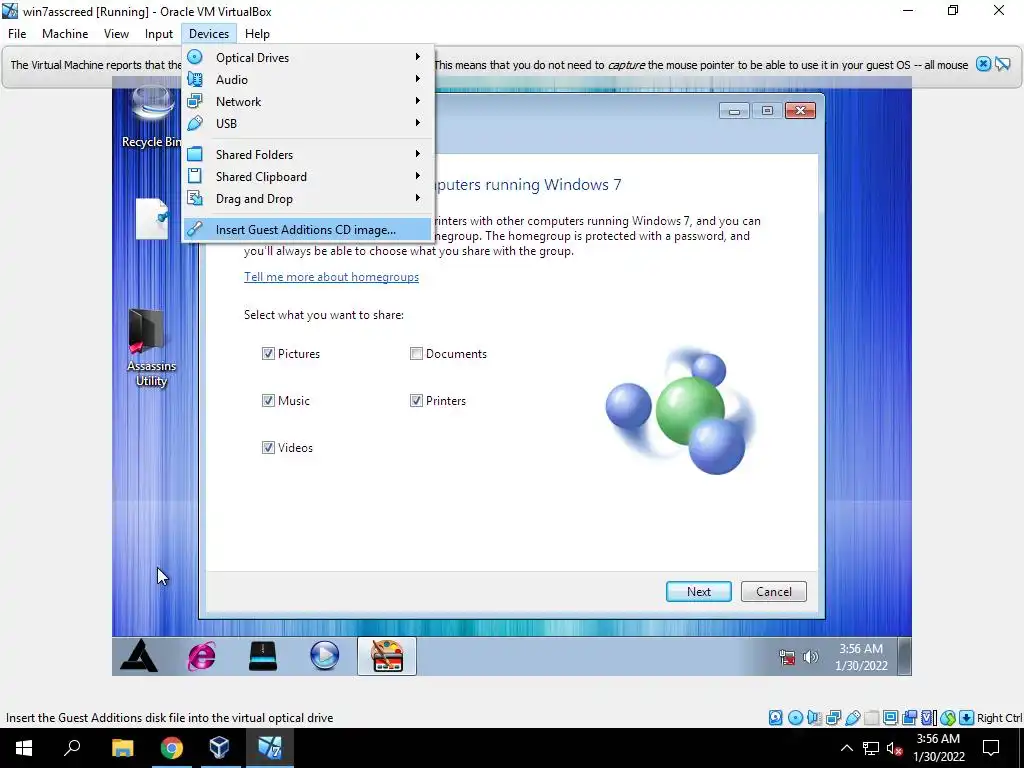Click the display status bar icon
The height and width of the screenshot is (768, 1024).
890,718
